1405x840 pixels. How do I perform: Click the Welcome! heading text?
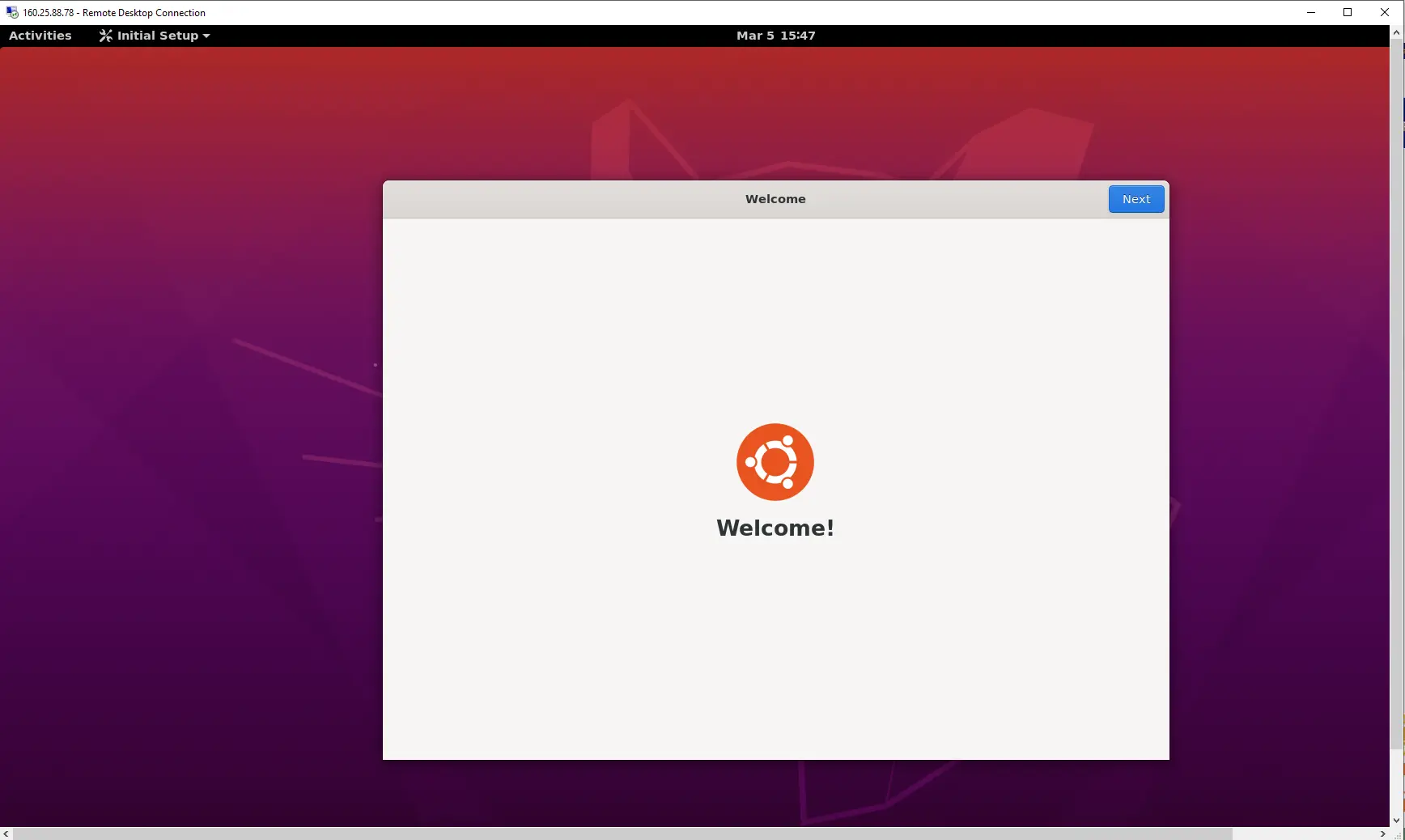point(775,528)
